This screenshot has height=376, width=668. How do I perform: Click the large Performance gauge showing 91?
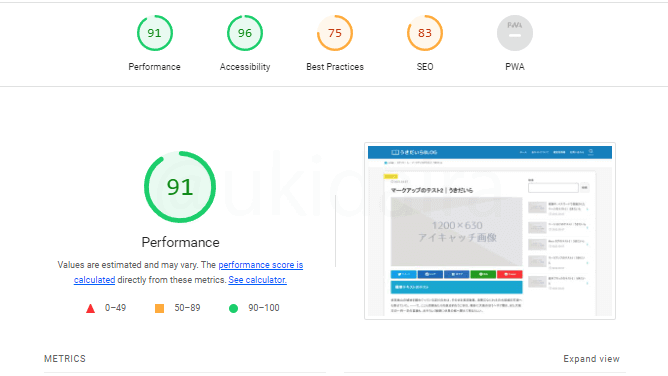pyautogui.click(x=180, y=187)
